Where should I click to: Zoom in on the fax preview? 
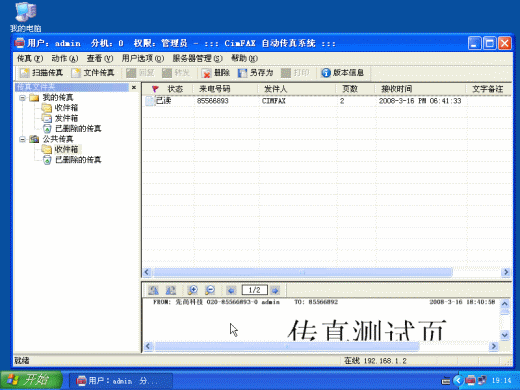[x=193, y=290]
